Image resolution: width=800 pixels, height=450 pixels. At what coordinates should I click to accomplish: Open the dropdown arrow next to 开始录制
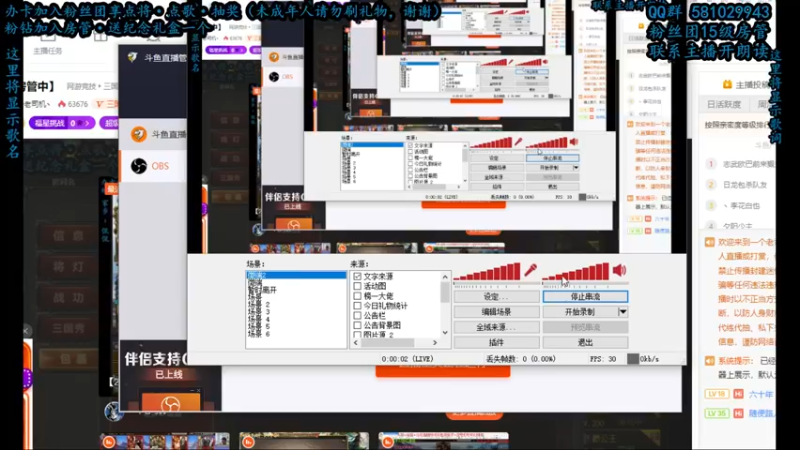(622, 312)
